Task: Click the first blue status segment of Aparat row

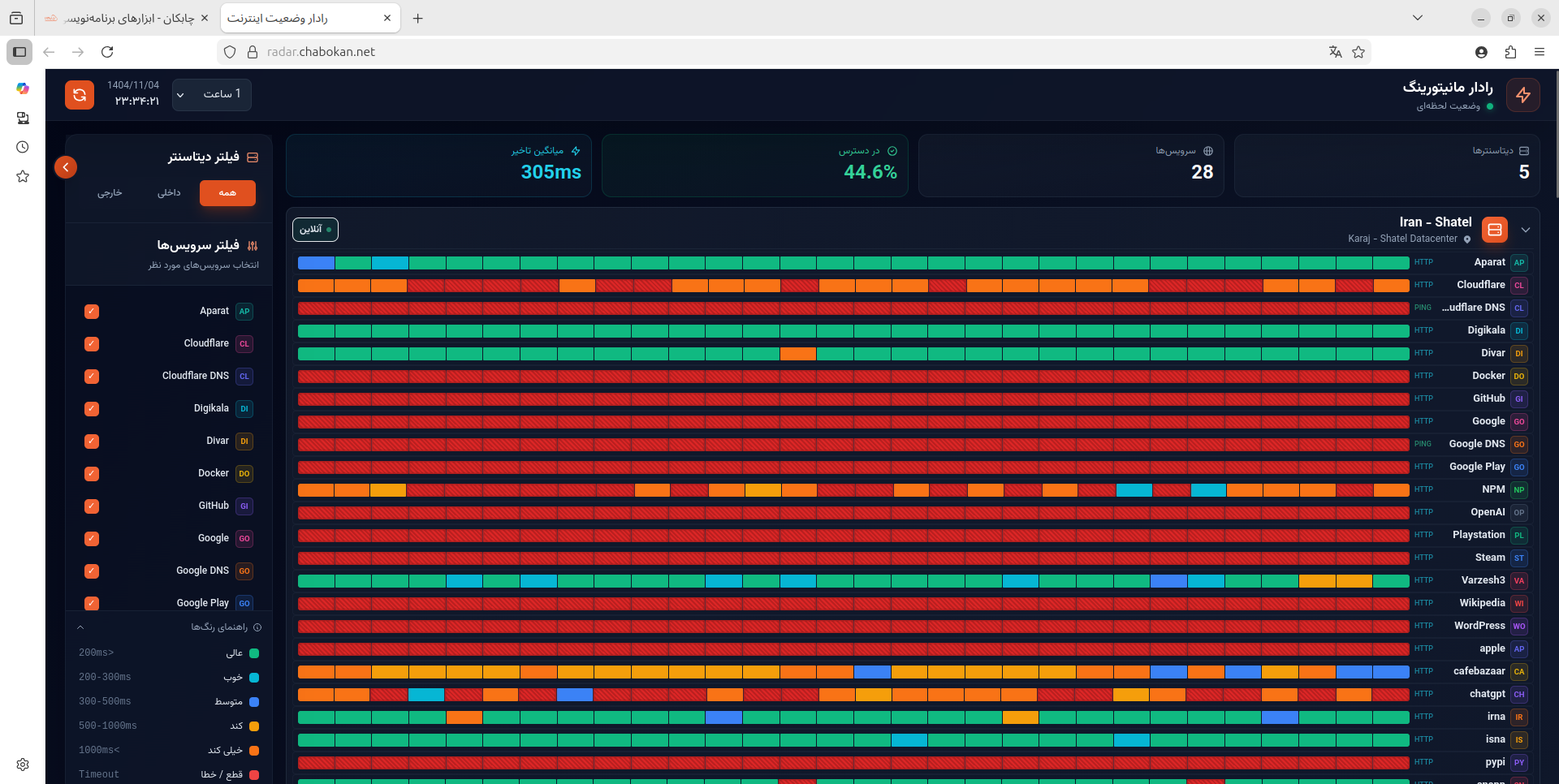Action: click(x=316, y=263)
